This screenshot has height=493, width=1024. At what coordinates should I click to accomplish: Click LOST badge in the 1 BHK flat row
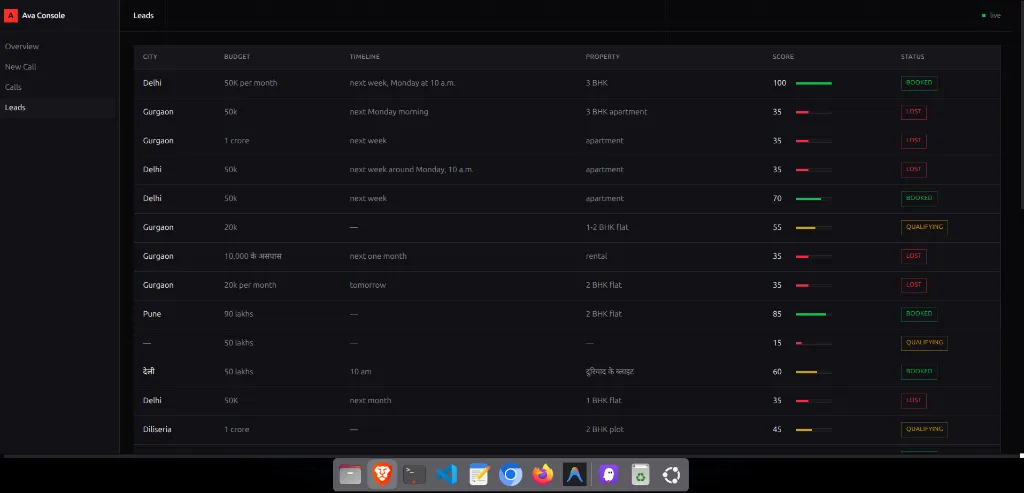click(x=914, y=400)
